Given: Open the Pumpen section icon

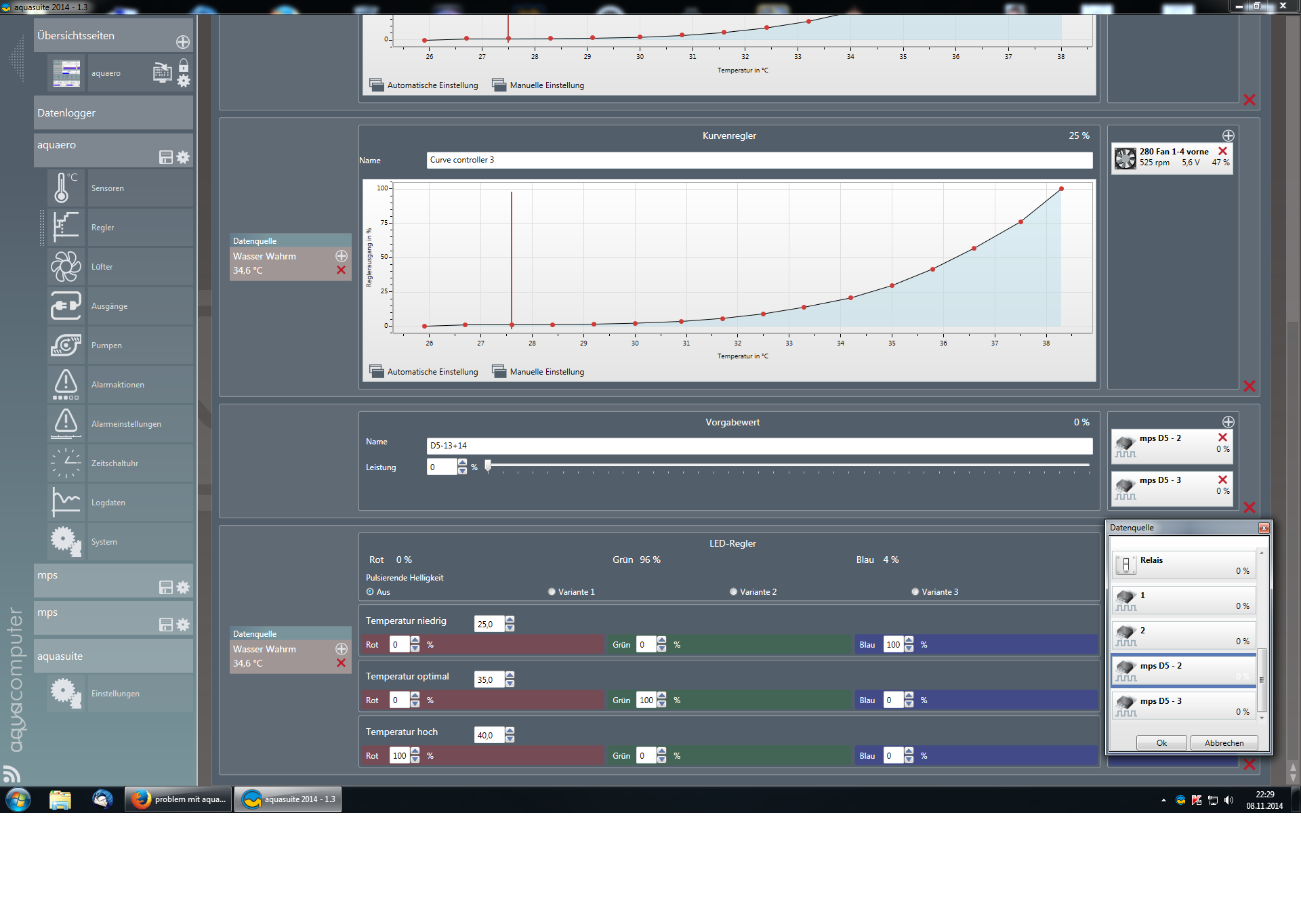Looking at the screenshot, I should click(66, 345).
